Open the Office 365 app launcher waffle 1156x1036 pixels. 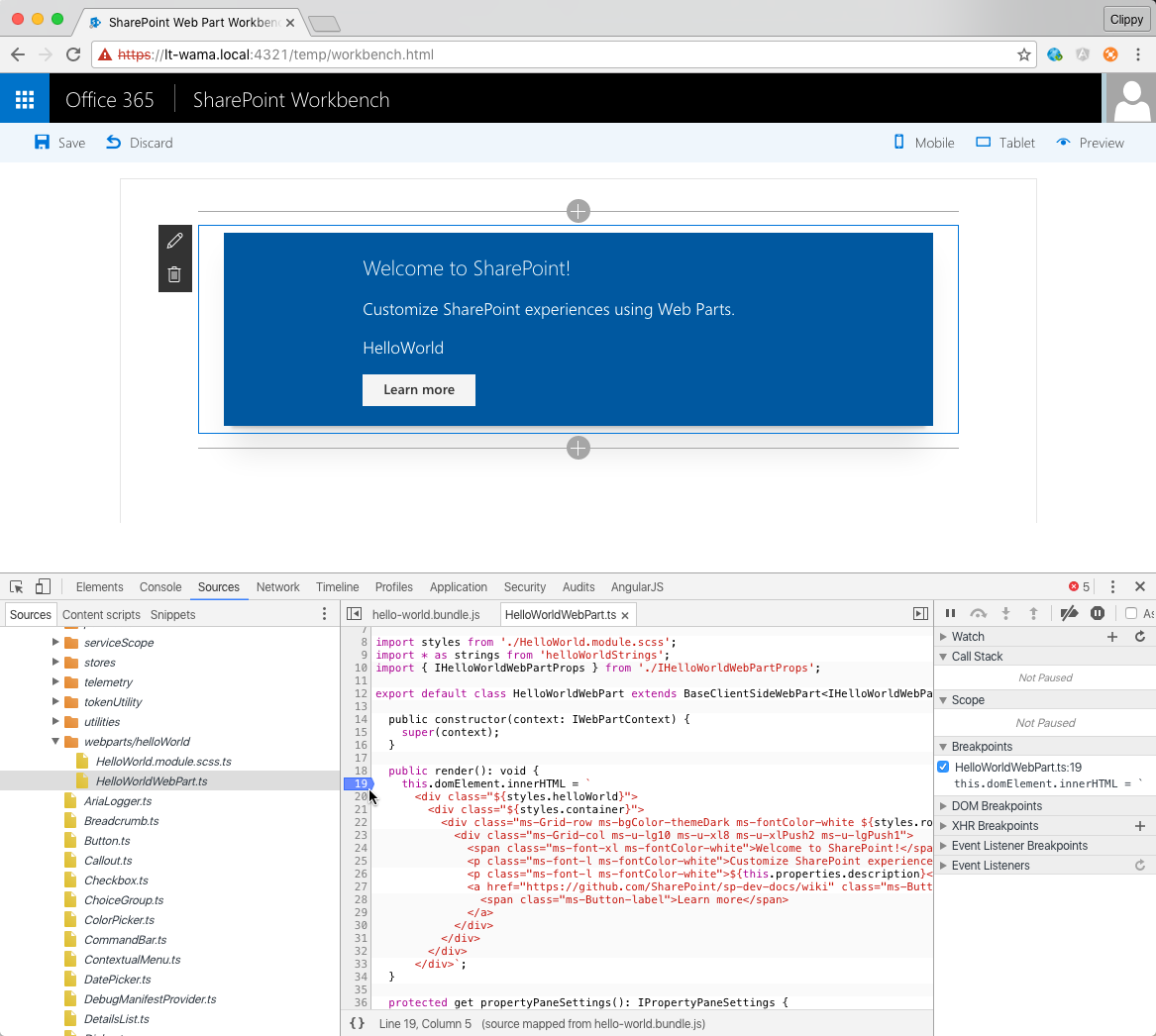pos(25,99)
